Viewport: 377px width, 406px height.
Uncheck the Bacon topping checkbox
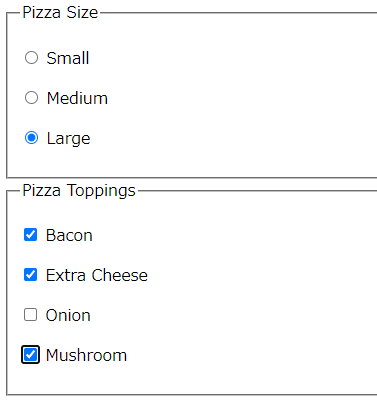(x=30, y=235)
